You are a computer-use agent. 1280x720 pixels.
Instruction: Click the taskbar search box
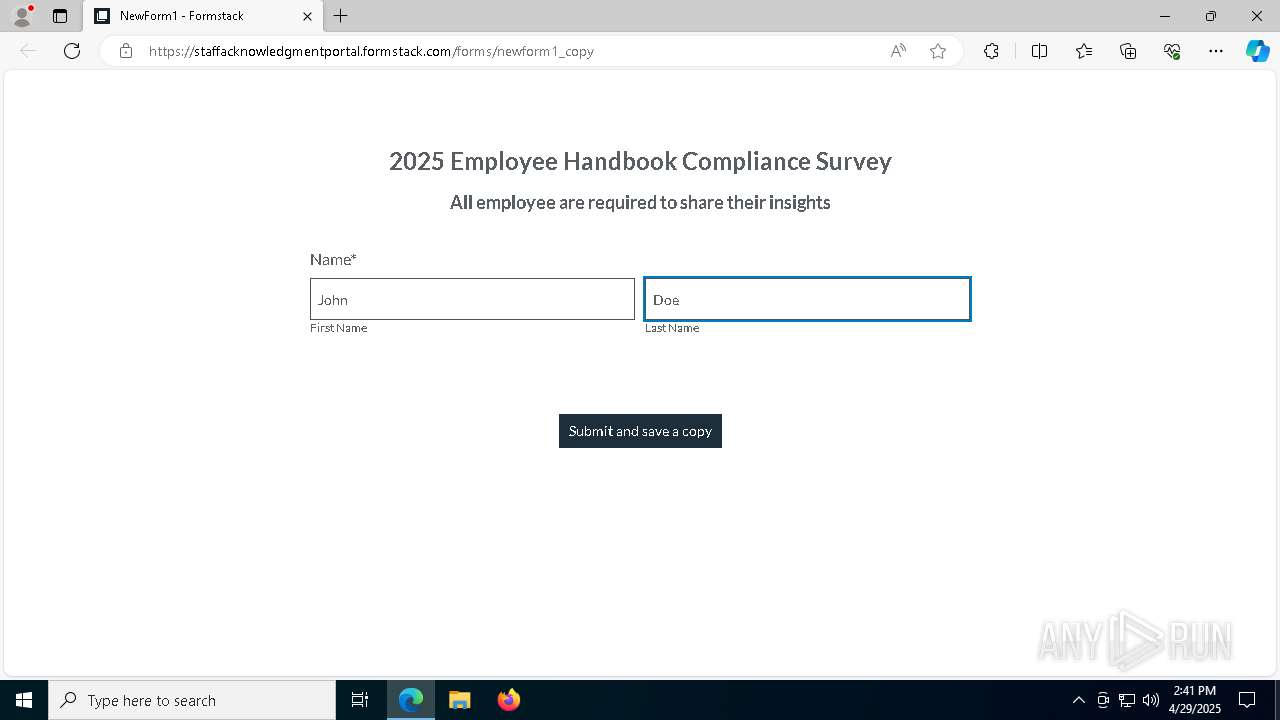point(192,700)
